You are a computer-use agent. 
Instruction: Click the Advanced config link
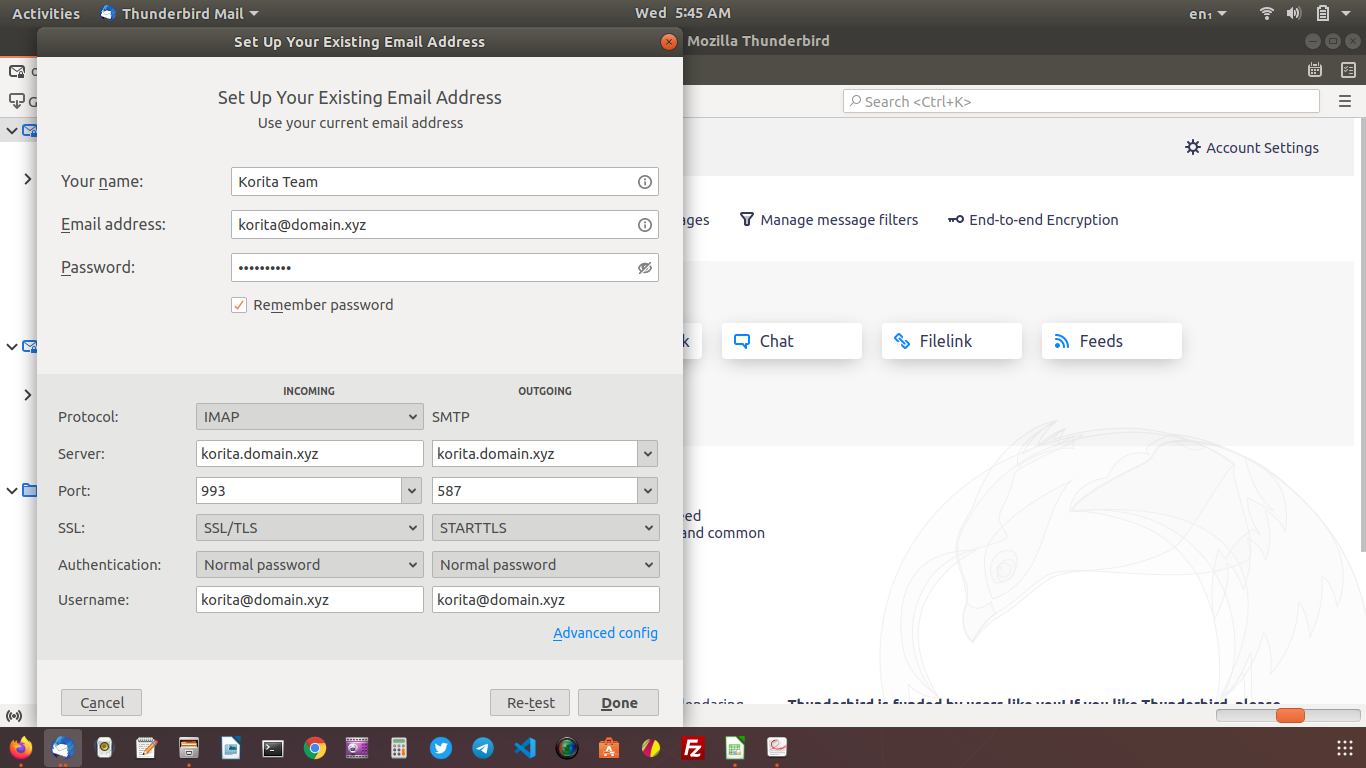point(605,633)
